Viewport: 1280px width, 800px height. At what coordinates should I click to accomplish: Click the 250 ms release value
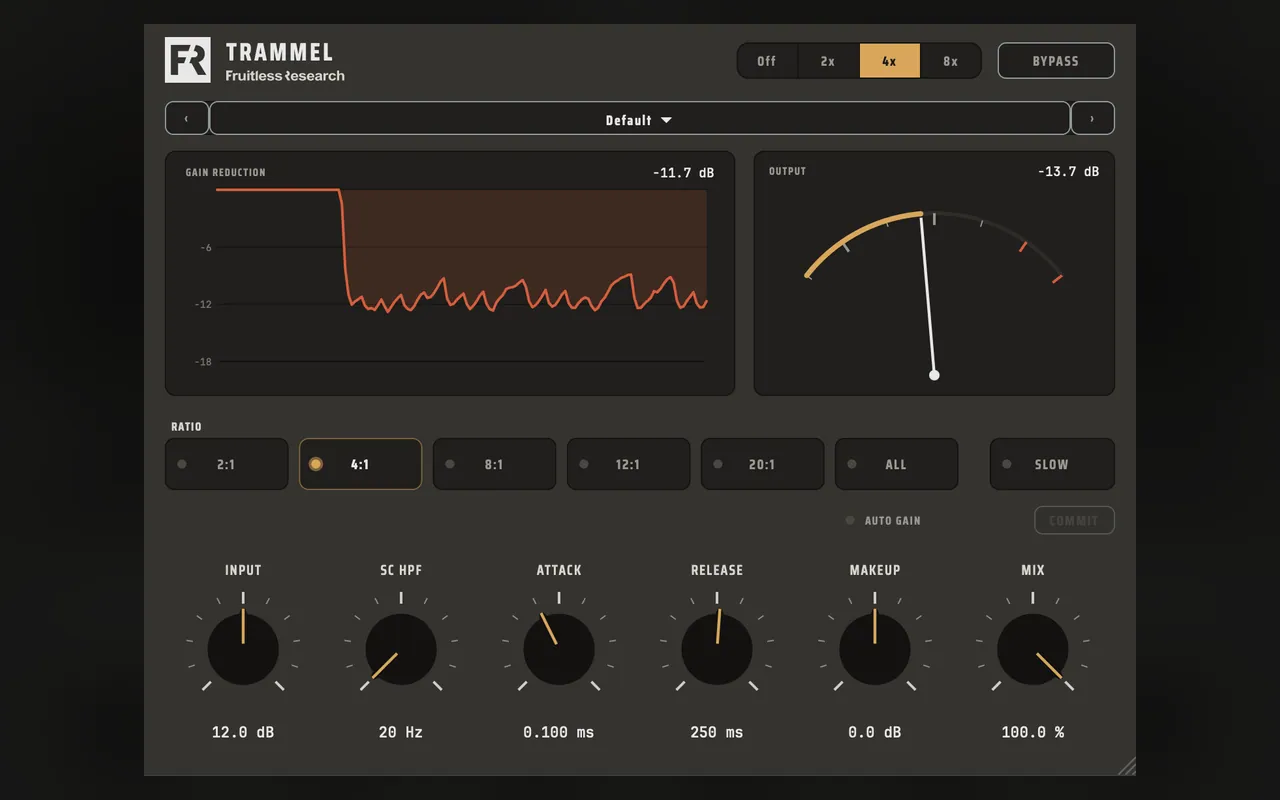pos(717,732)
